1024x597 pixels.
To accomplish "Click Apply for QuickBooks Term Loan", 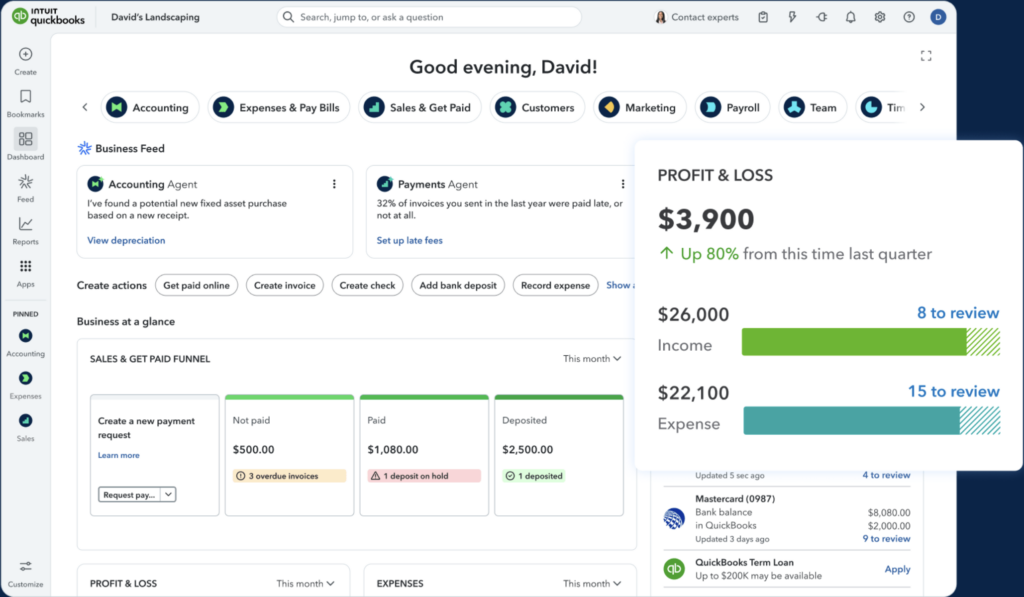I will (897, 569).
